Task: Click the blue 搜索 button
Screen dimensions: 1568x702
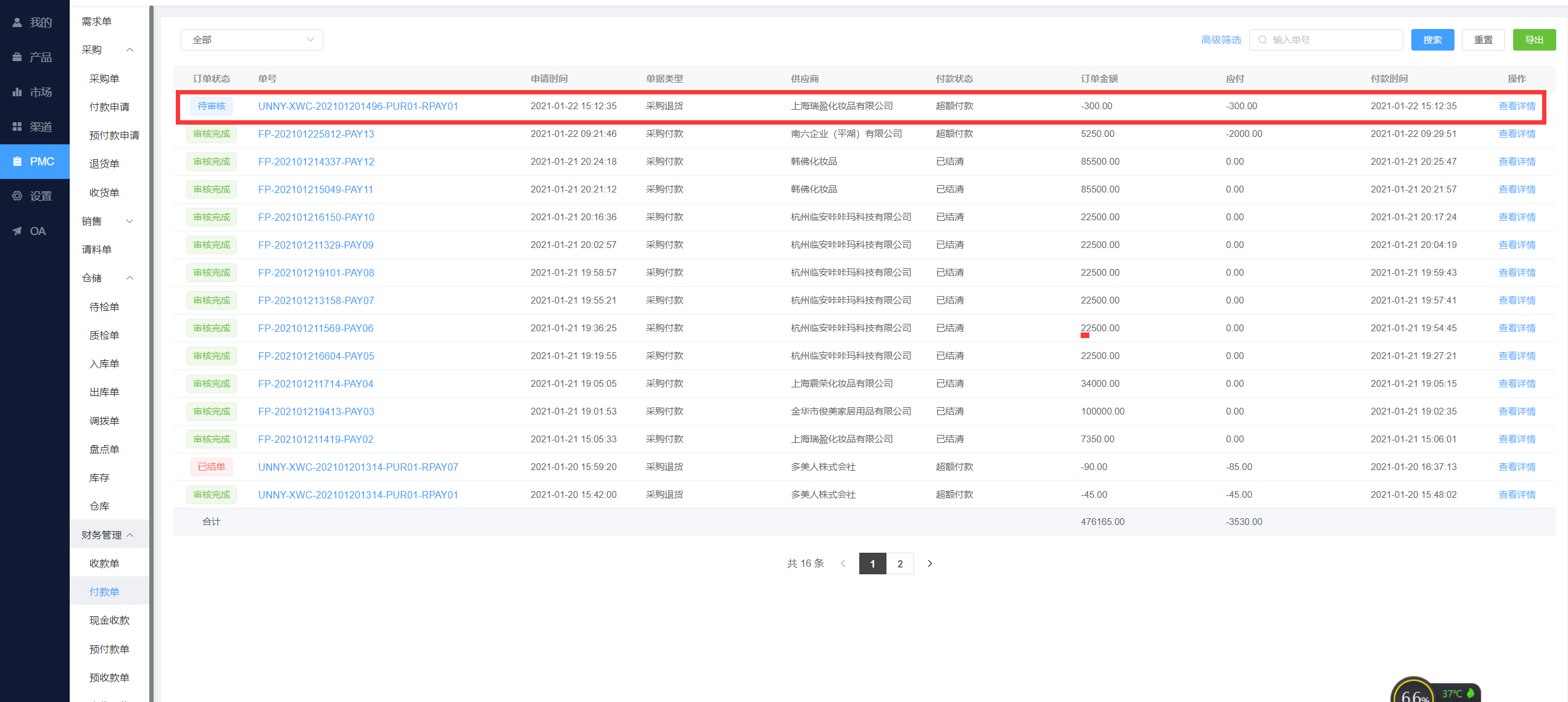Action: [x=1432, y=40]
